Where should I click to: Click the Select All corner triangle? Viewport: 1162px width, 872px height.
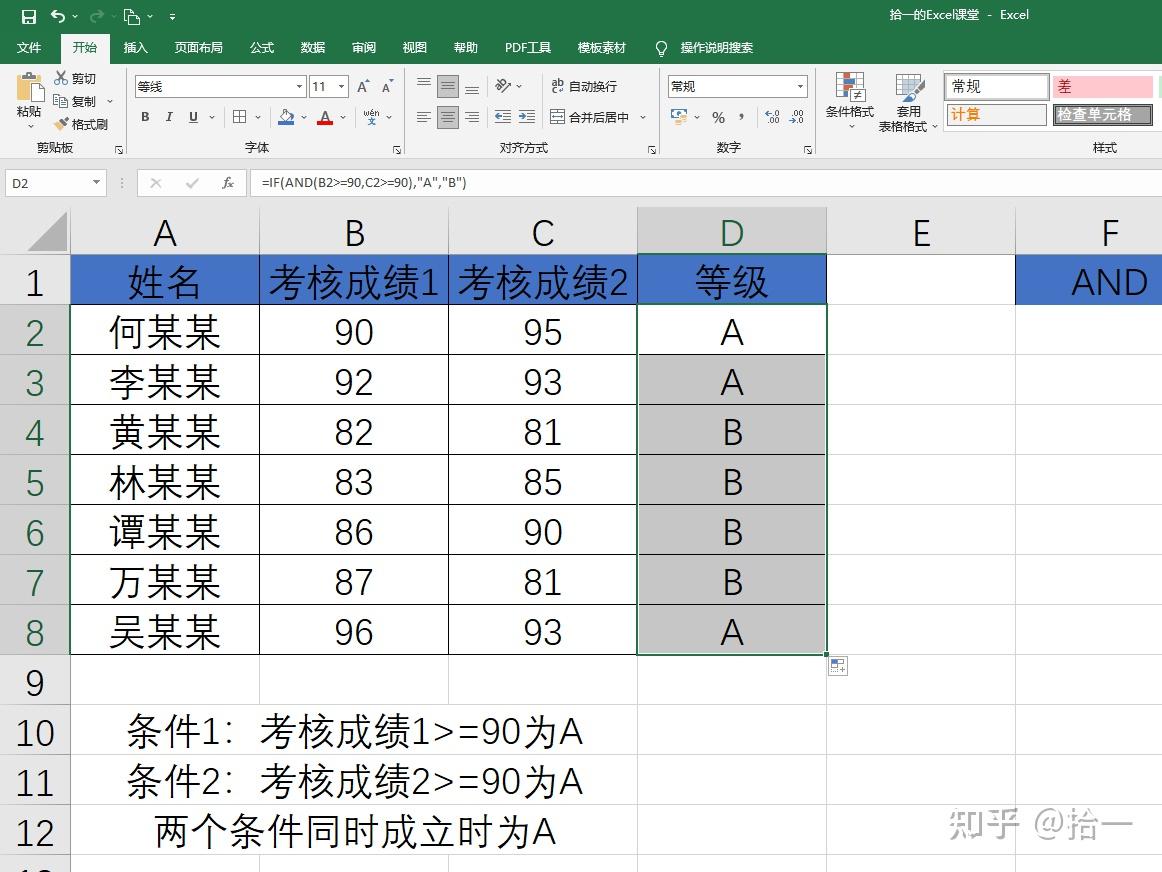[48, 232]
